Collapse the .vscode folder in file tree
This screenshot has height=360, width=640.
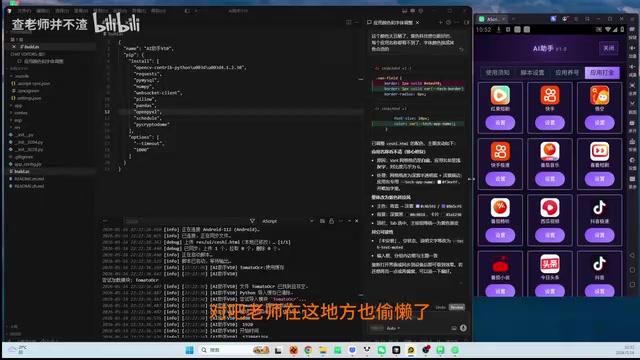[20, 76]
